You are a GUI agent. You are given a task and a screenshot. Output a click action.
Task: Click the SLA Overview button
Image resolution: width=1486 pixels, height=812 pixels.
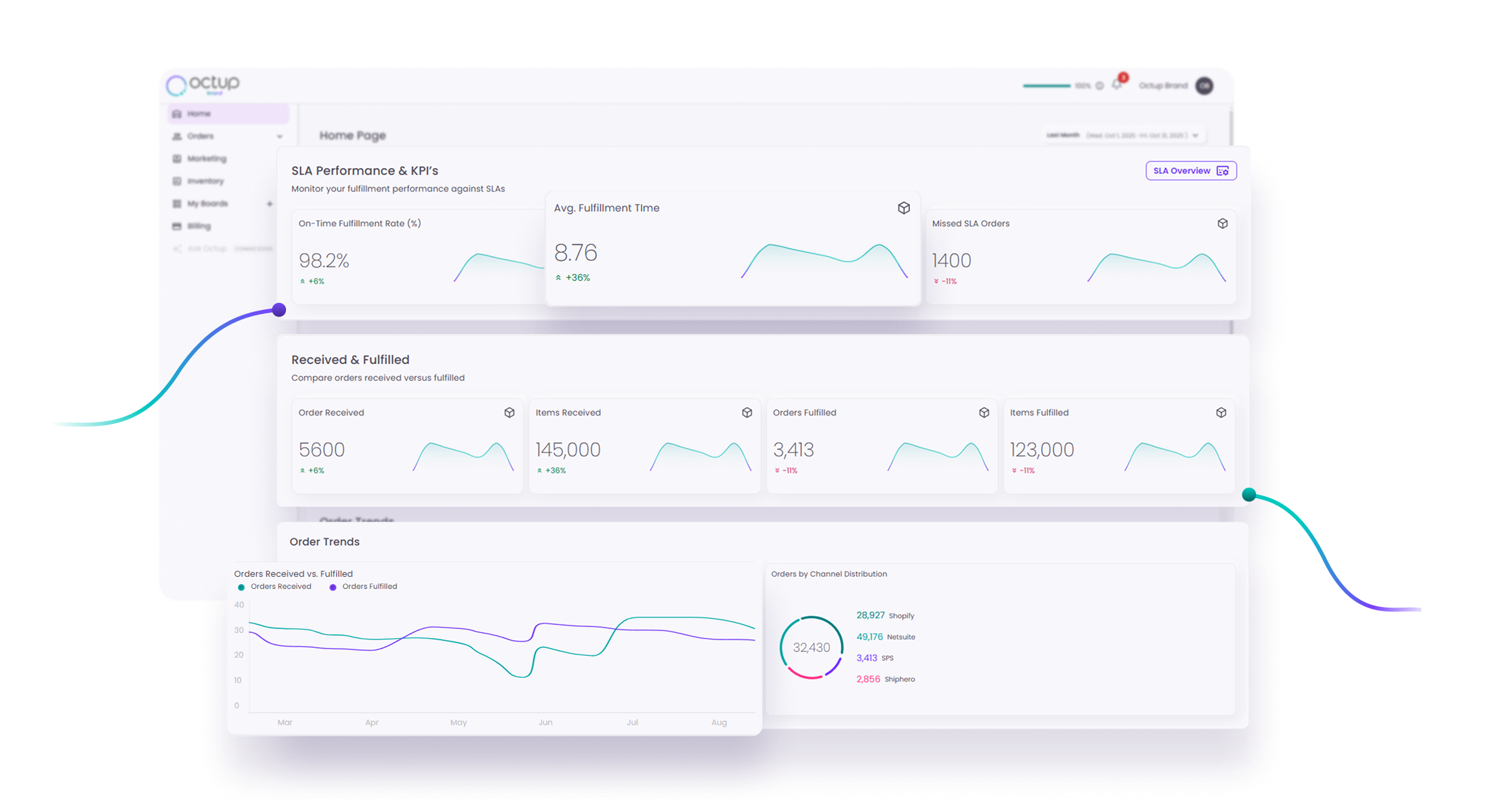[1190, 171]
